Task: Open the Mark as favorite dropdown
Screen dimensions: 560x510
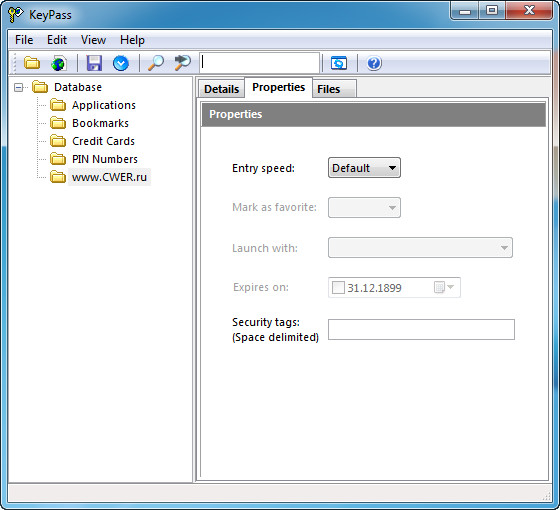Action: pos(364,208)
